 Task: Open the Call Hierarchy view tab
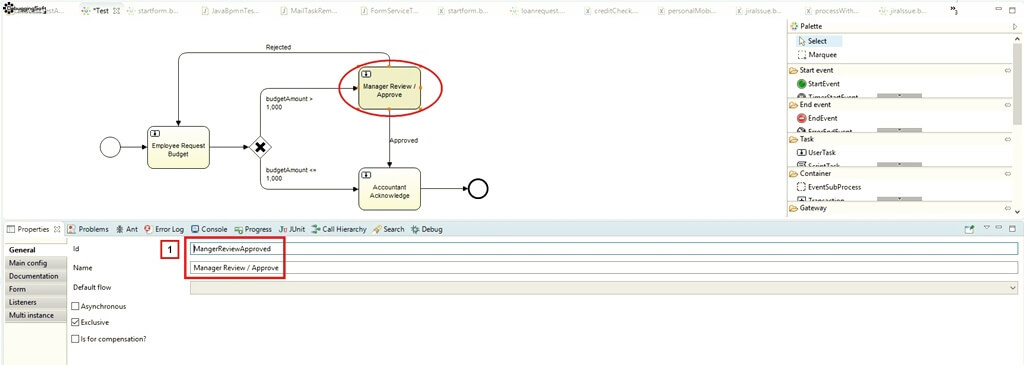point(339,229)
